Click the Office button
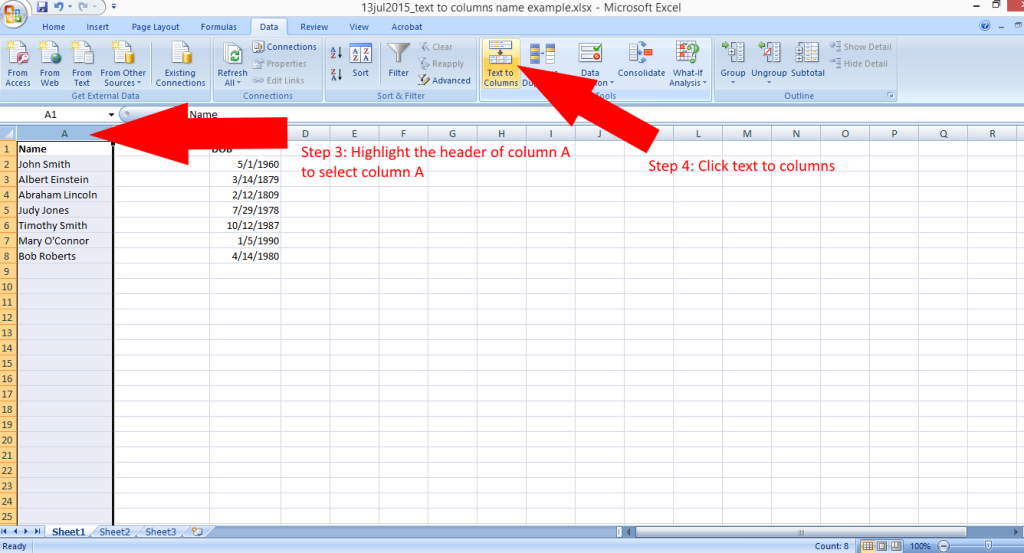 click(x=13, y=13)
